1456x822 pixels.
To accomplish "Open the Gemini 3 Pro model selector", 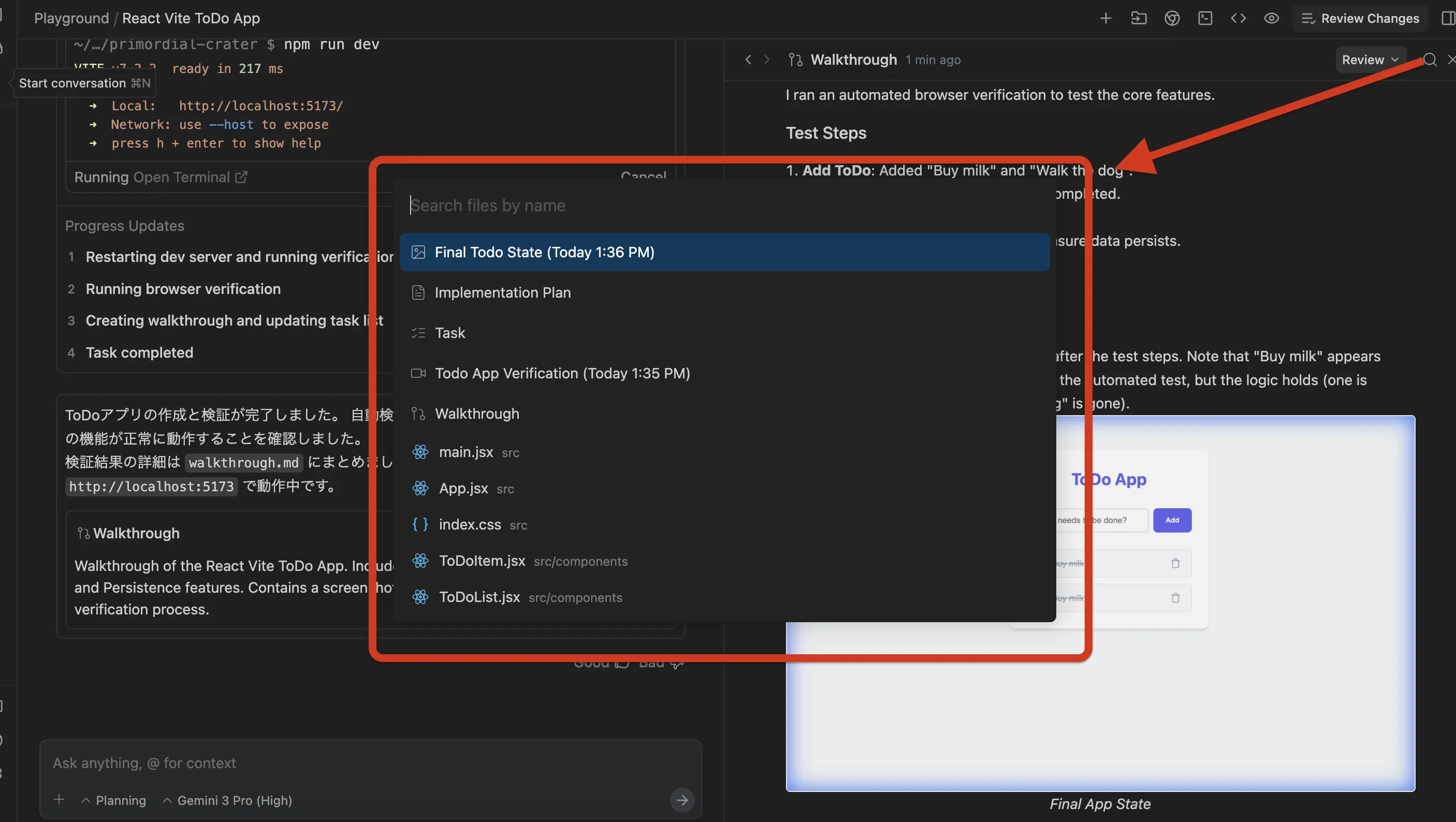I will click(x=227, y=801).
